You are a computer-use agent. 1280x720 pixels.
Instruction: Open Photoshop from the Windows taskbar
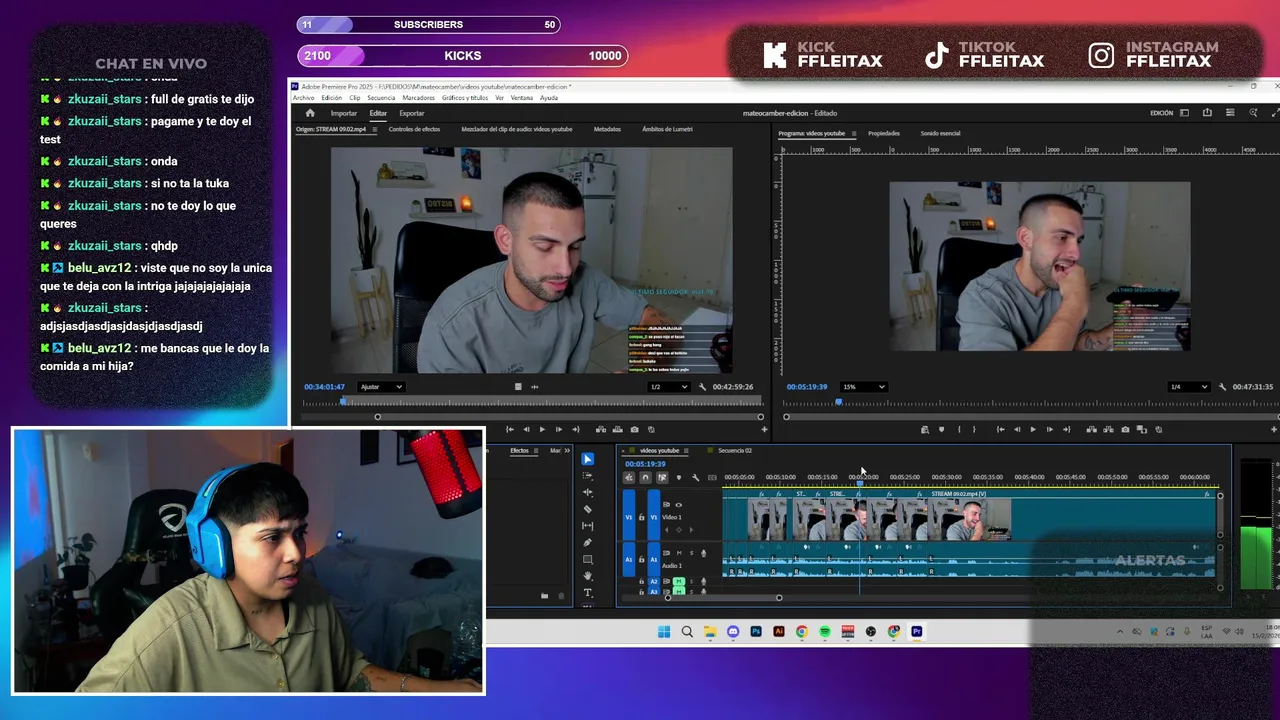(756, 632)
